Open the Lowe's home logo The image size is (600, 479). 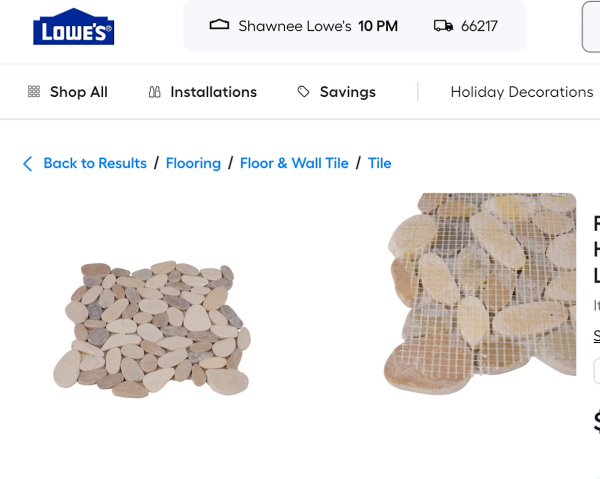(73, 27)
